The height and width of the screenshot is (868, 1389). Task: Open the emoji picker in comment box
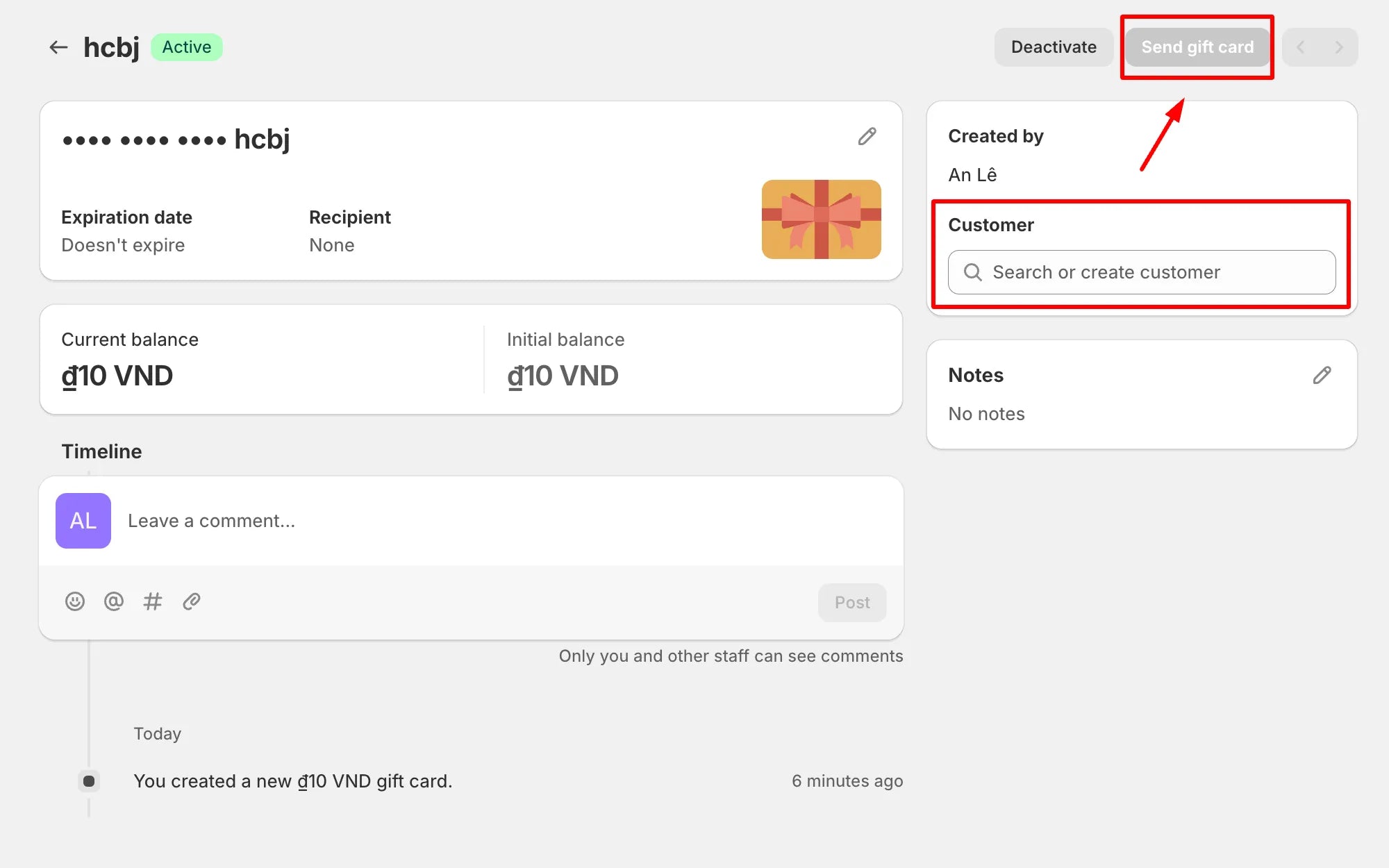75,601
